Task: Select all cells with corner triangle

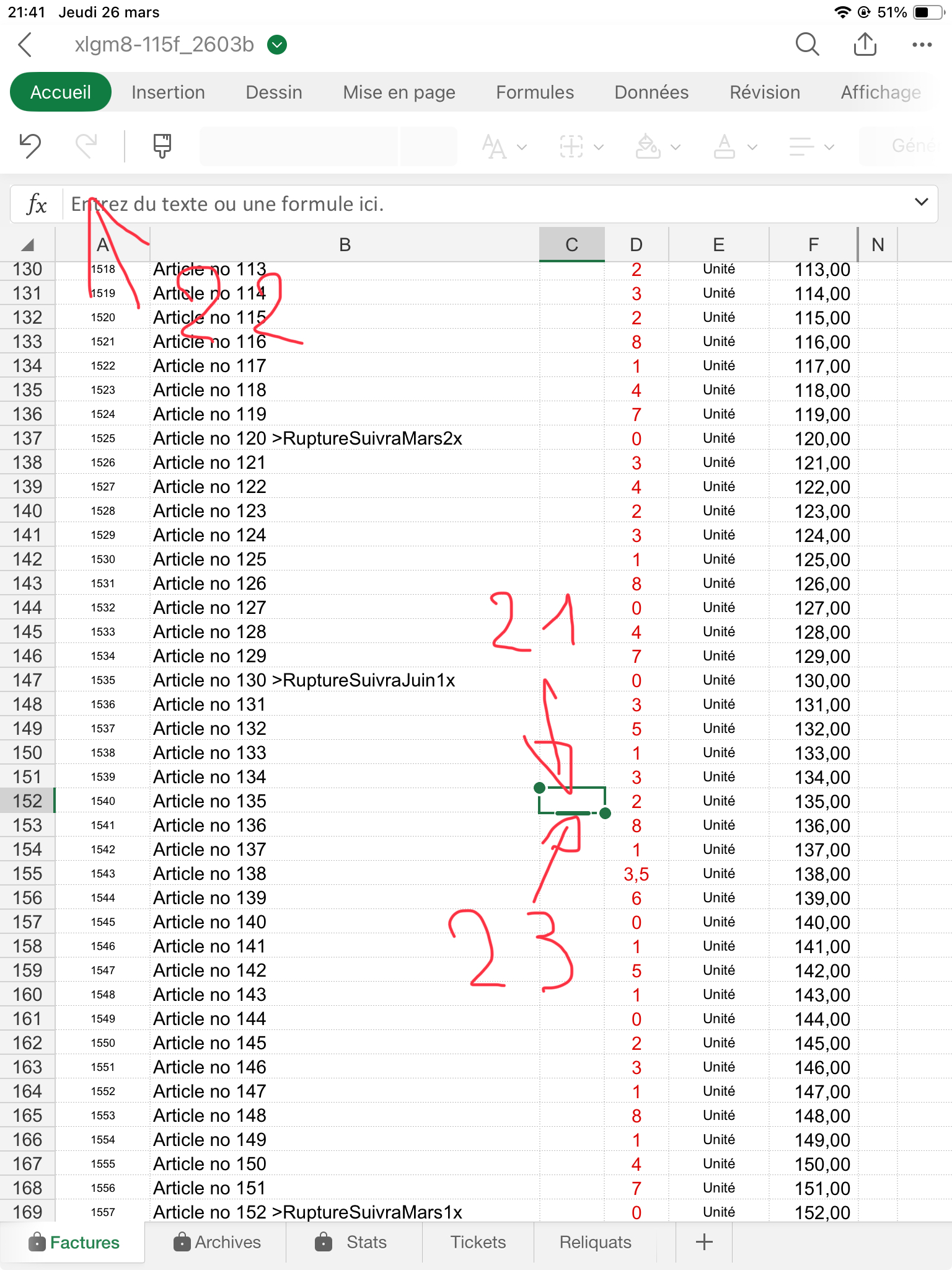Action: pyautogui.click(x=27, y=245)
